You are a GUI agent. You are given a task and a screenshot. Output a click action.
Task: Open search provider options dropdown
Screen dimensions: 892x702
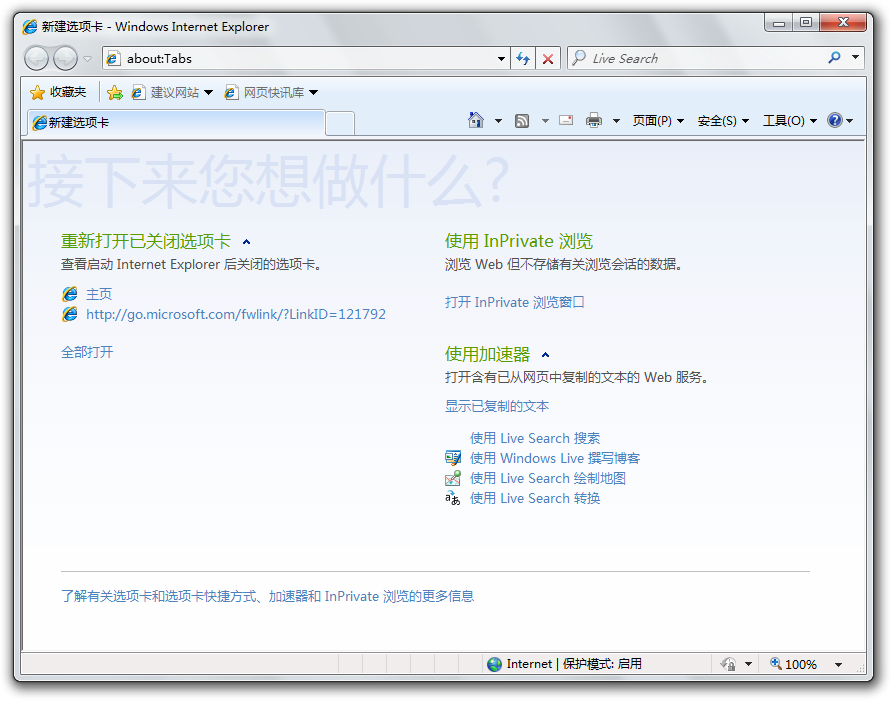855,58
